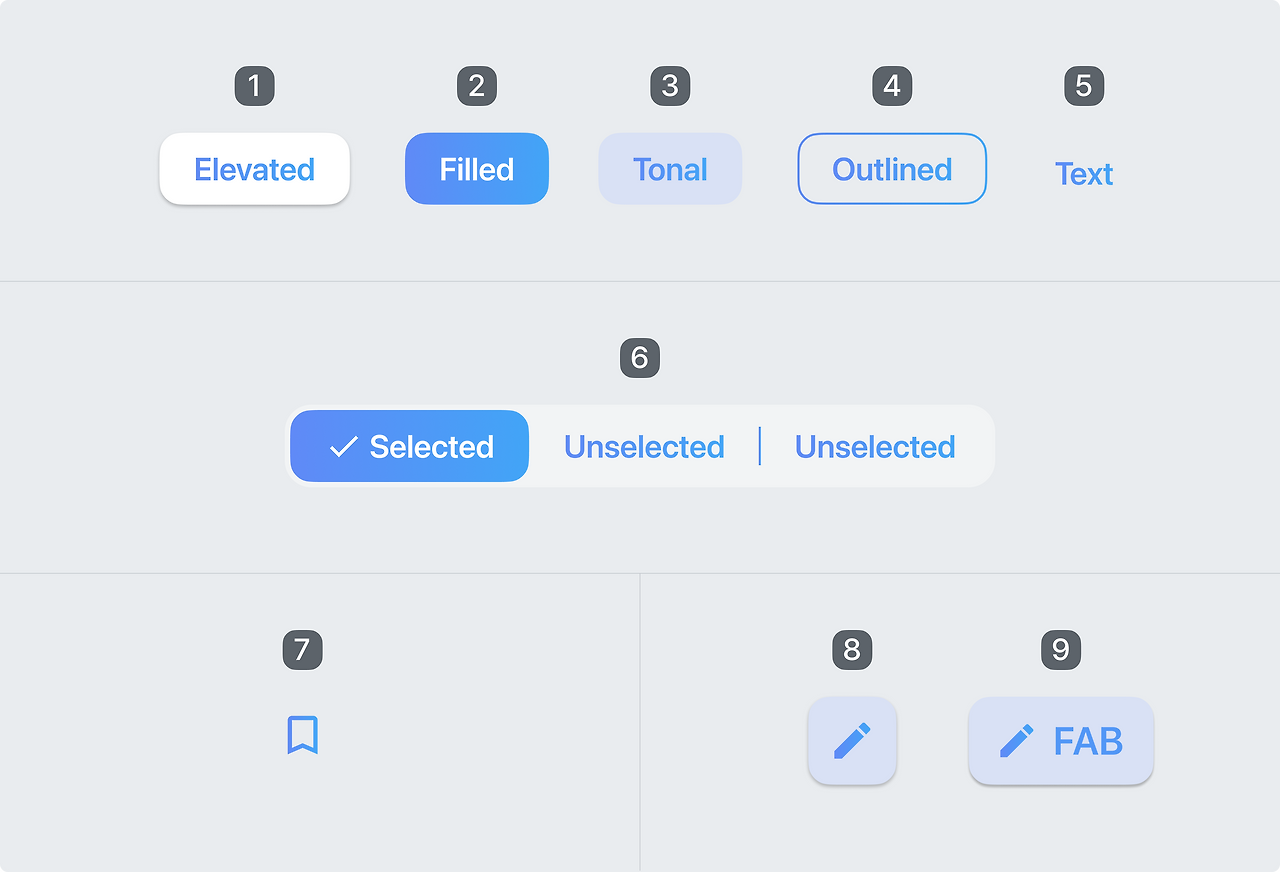
Task: Click the extended FAB with pencil icon
Action: point(1060,741)
